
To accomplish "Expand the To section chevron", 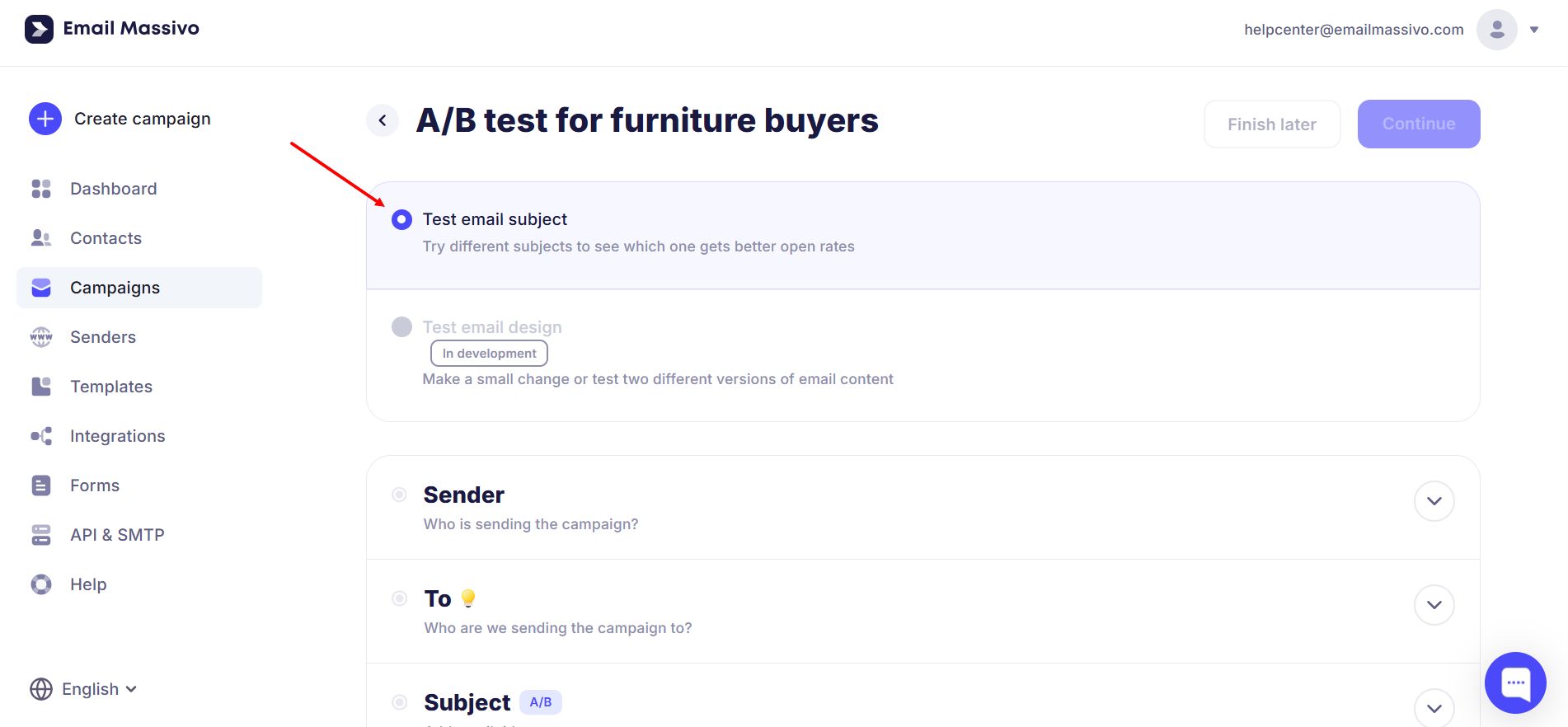I will tap(1434, 605).
